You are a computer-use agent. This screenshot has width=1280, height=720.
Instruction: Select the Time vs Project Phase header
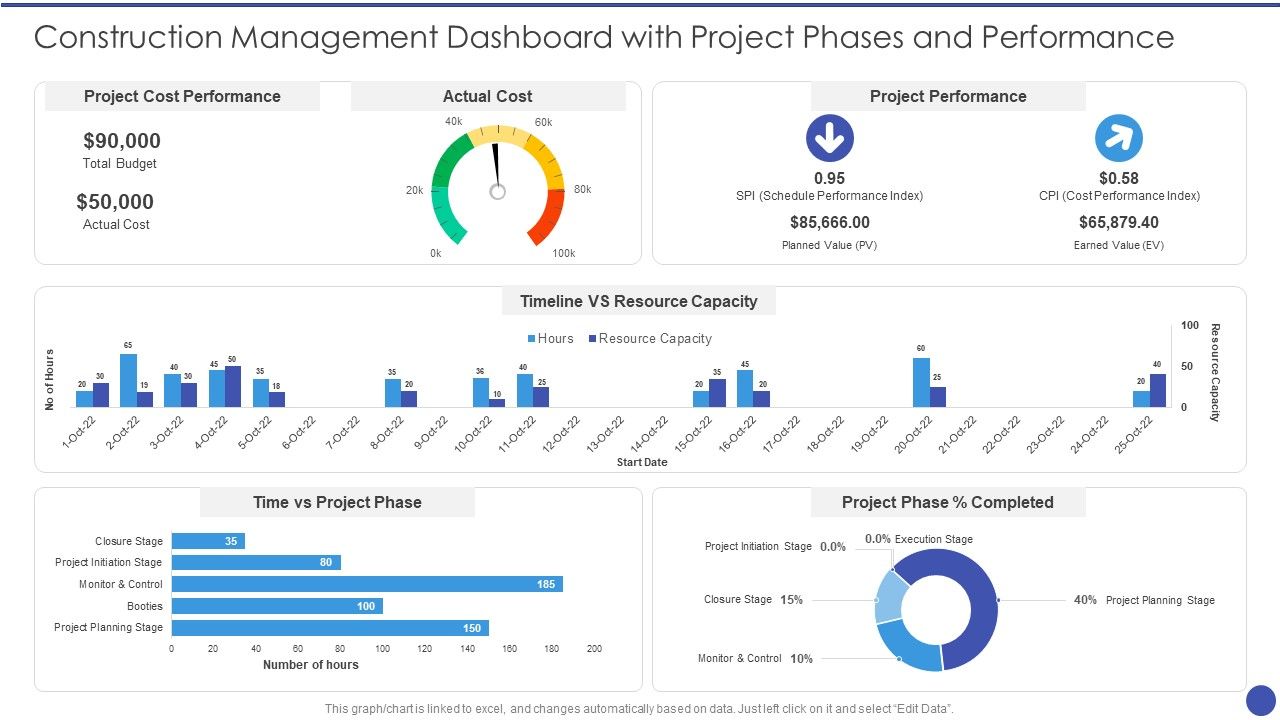(x=337, y=502)
